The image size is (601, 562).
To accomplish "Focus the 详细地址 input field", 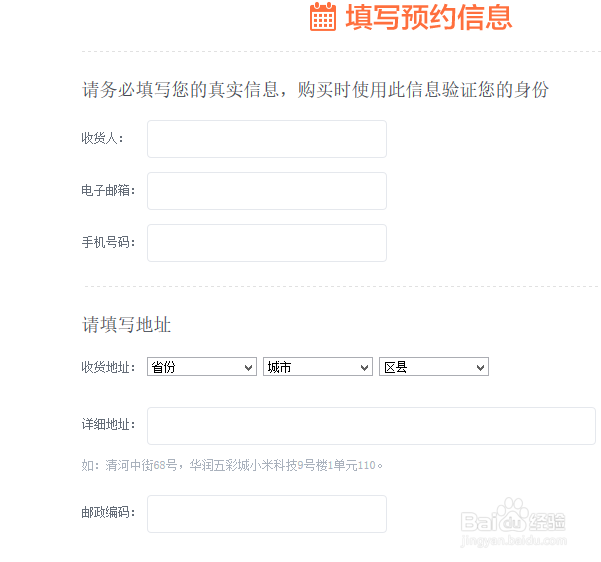I will click(371, 426).
